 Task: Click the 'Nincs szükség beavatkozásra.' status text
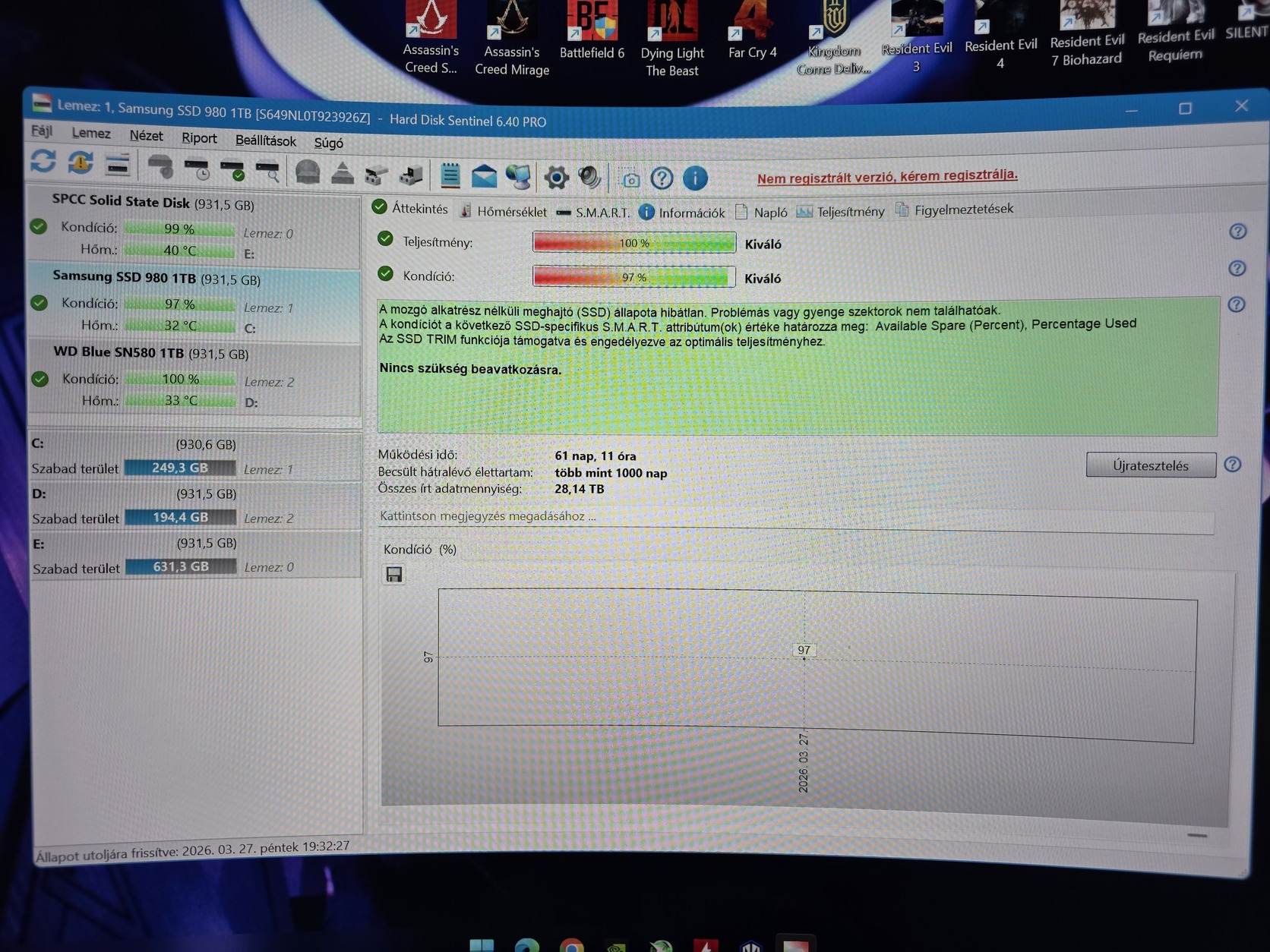click(x=470, y=368)
